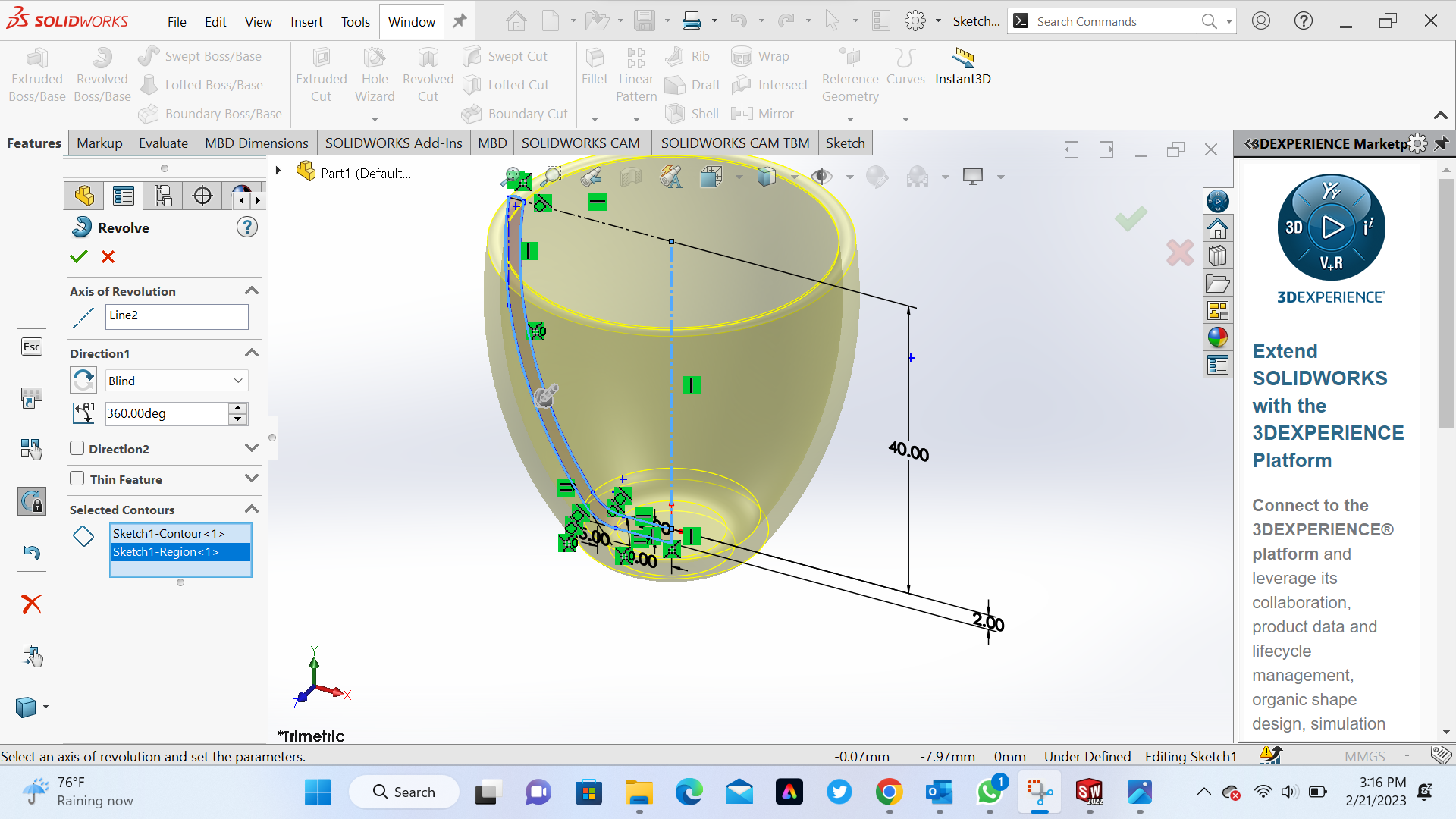
Task: Open the SOLIDWORKS Options gear icon
Action: 915,21
